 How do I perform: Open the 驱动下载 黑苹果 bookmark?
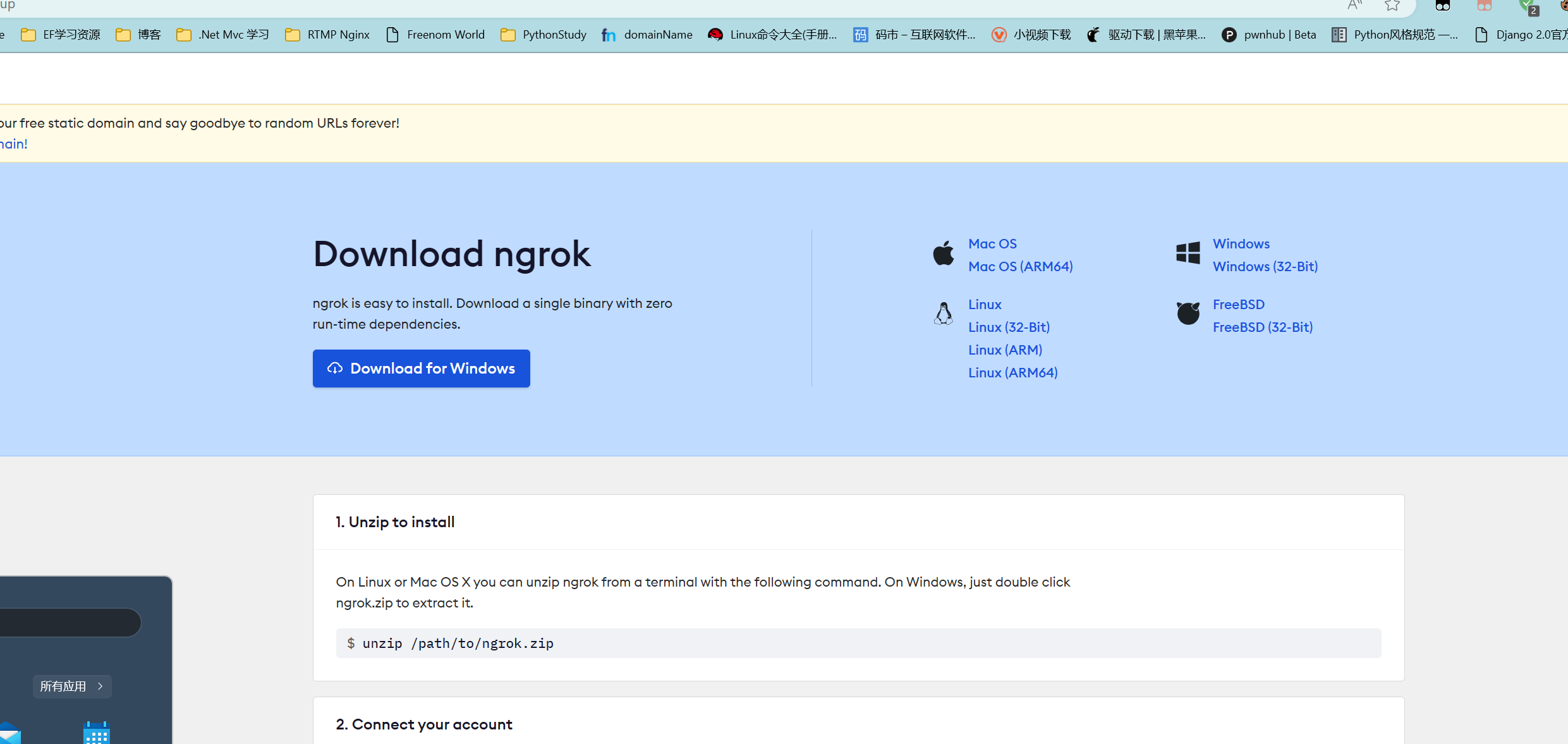[x=1146, y=35]
